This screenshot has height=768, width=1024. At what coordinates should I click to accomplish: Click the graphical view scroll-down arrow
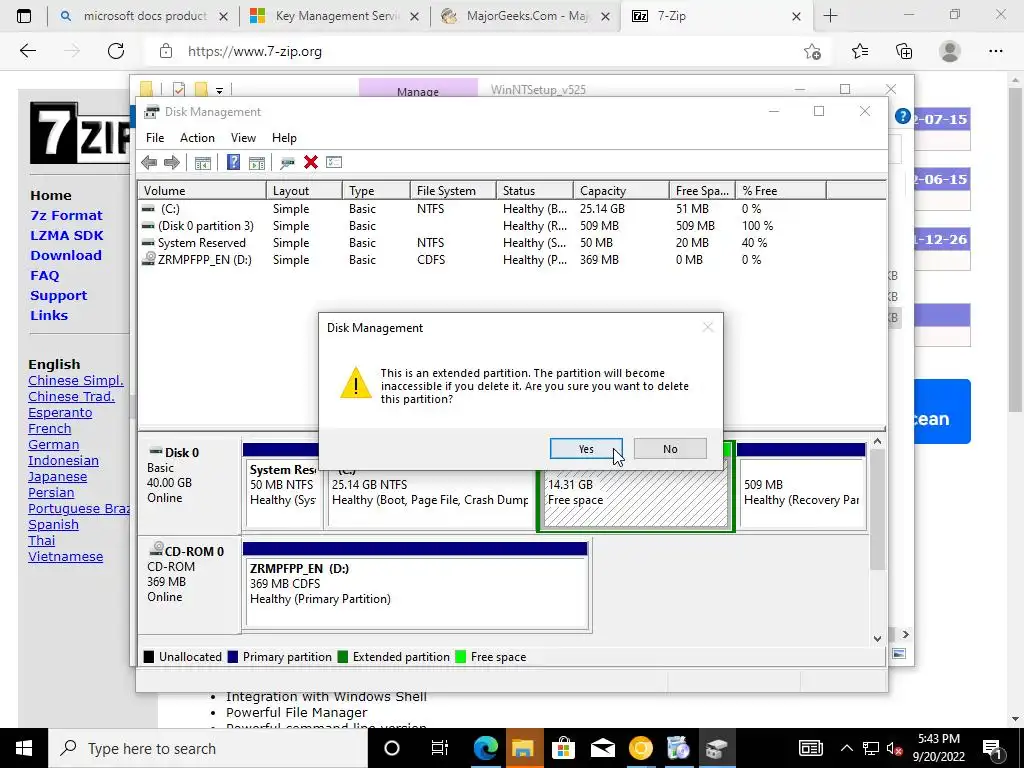tap(877, 638)
